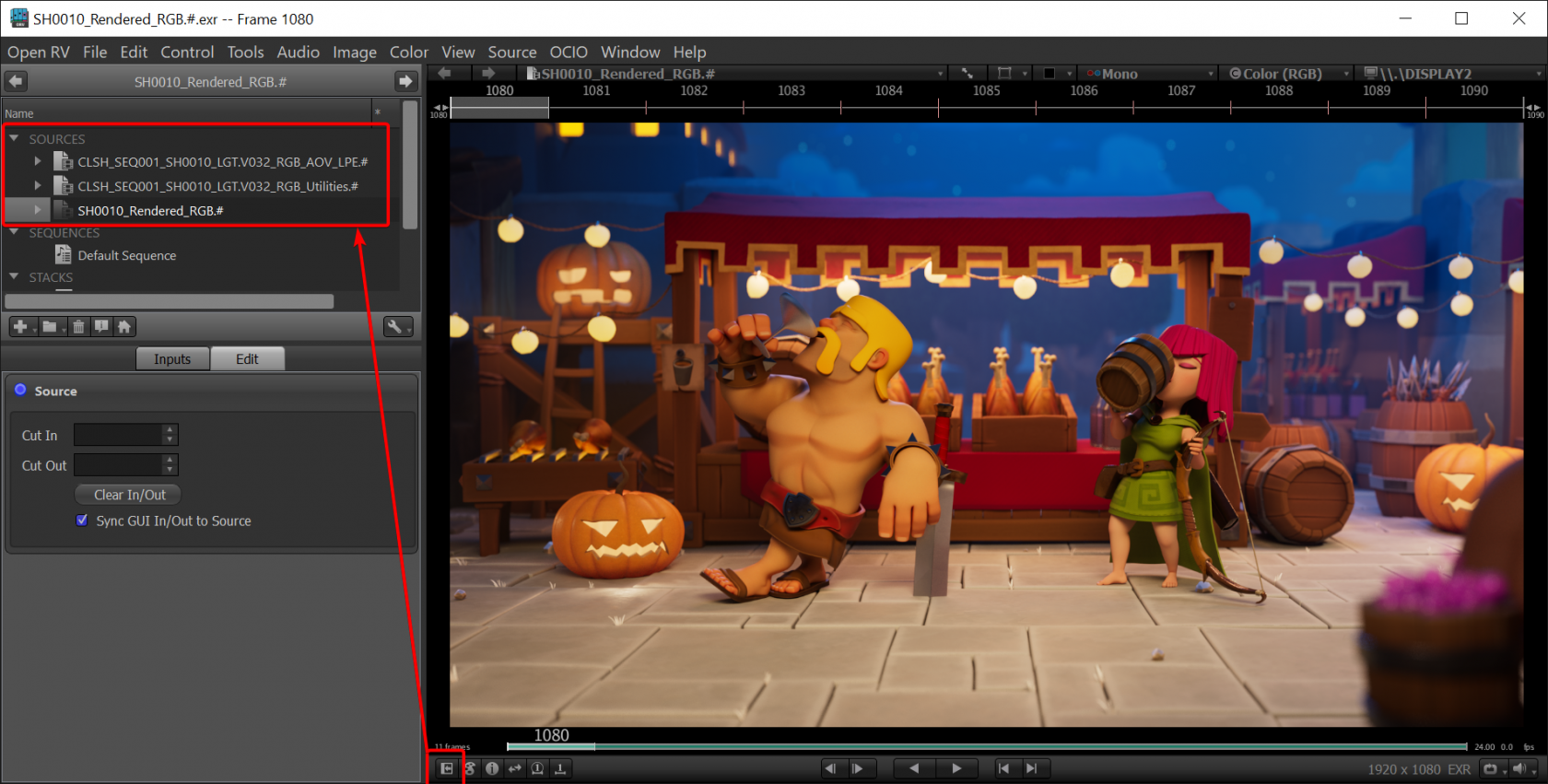Collapse the STACKS tree group
This screenshot has width=1548, height=784.
coord(14,276)
